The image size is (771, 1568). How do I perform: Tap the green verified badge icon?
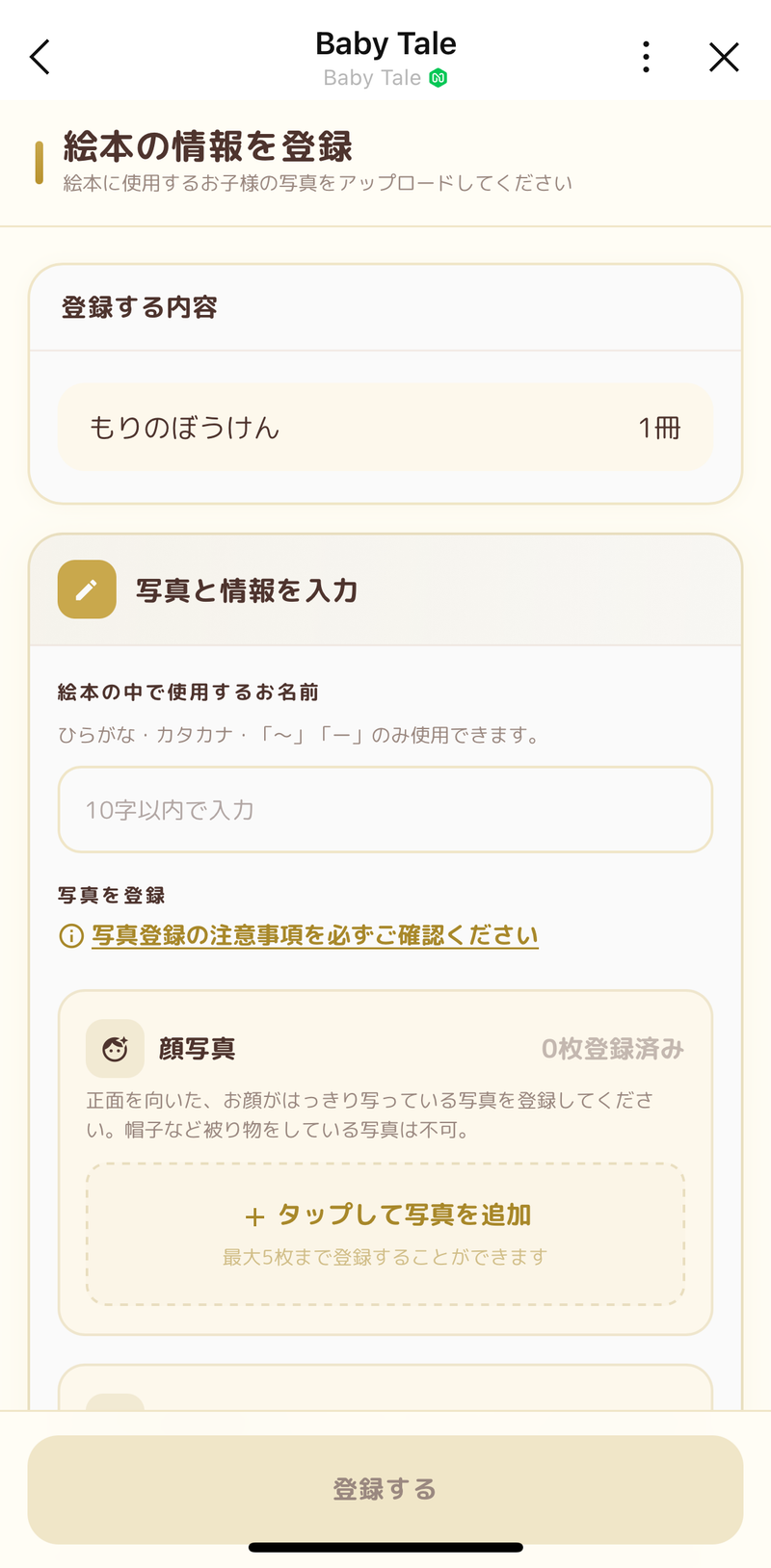pos(439,79)
